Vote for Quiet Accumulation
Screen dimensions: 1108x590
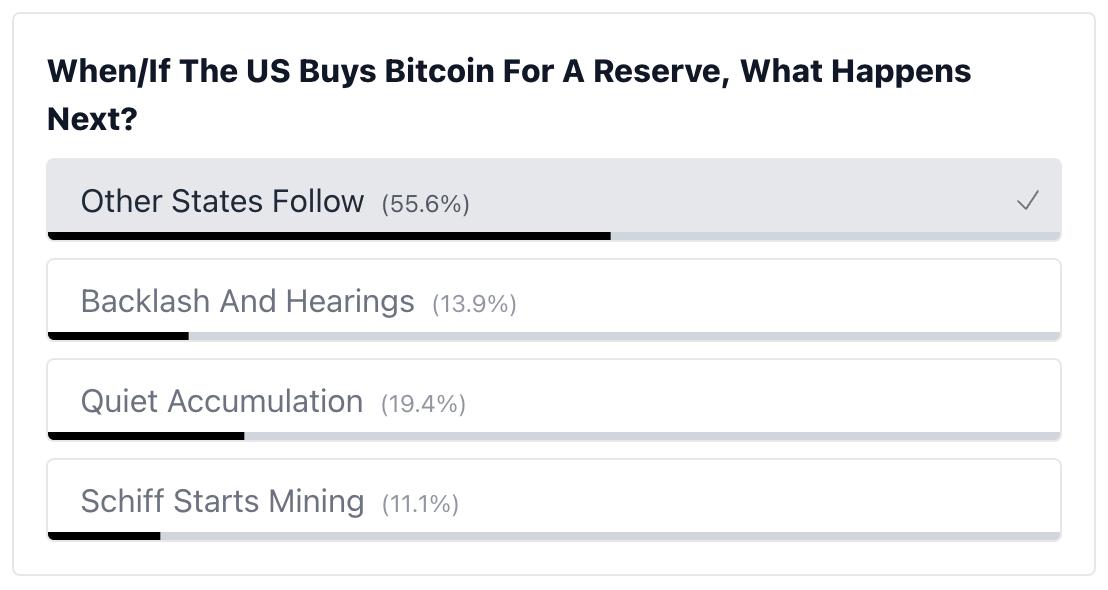(554, 400)
